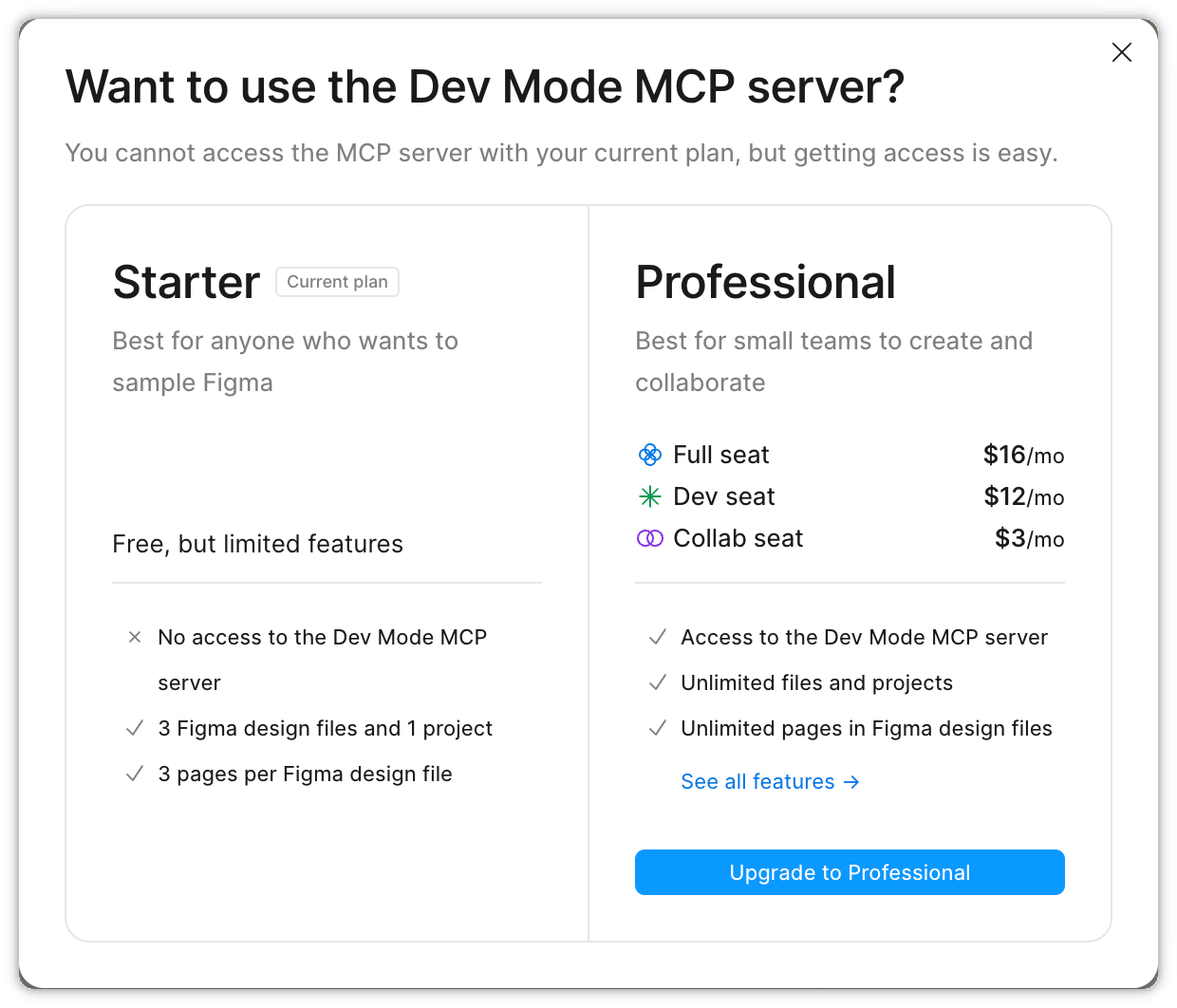Open the See all features link
Viewport: 1177px width, 1008px height.
pos(757,781)
